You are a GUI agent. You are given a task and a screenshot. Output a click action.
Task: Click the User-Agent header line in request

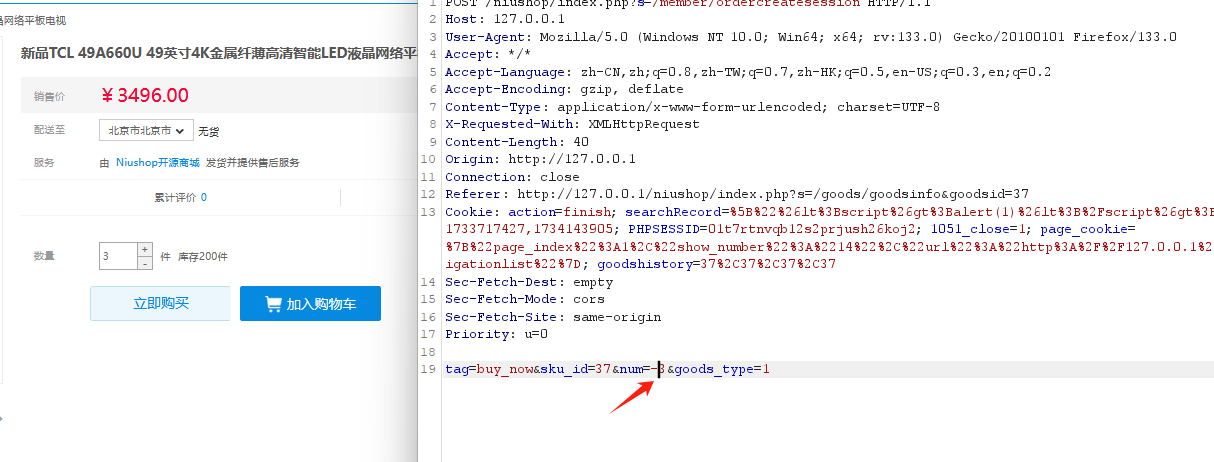coord(811,37)
